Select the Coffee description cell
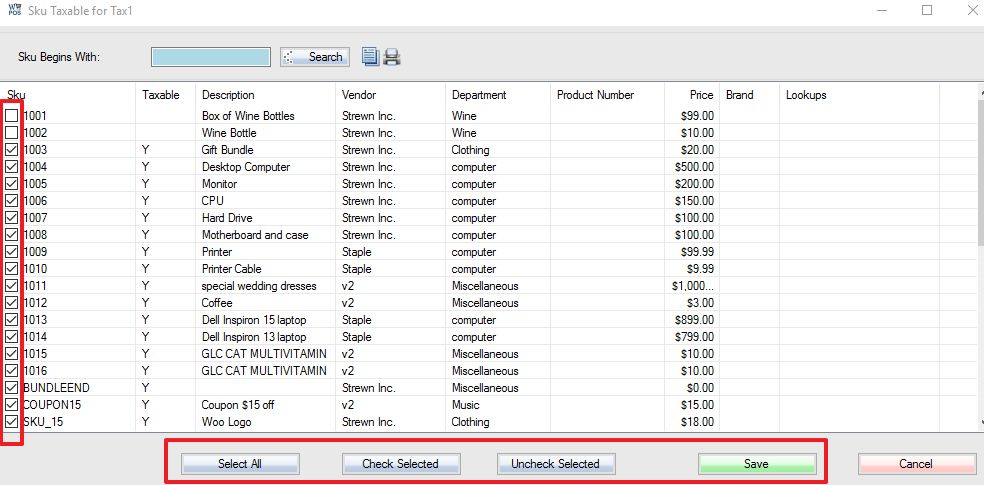Screen dimensions: 984x485 [x=217, y=302]
